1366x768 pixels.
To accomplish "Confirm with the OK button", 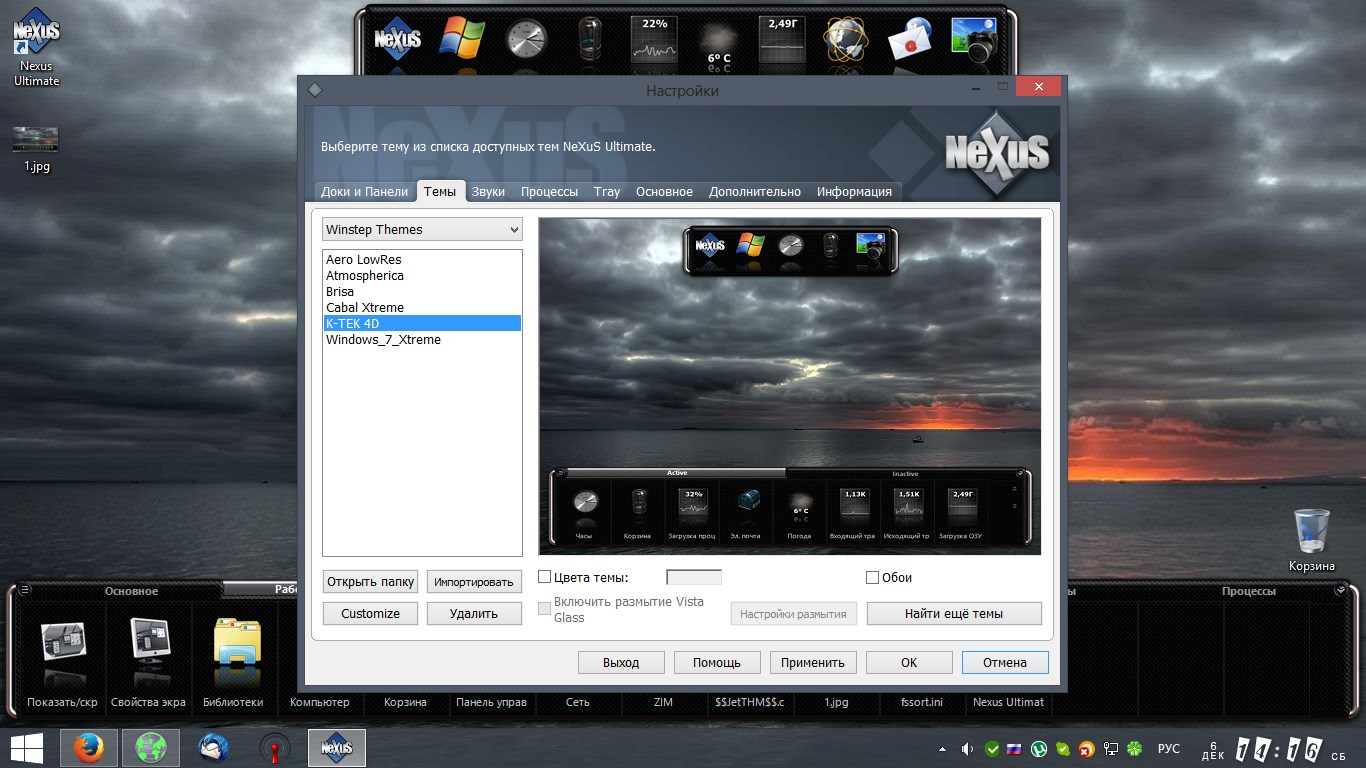I will (909, 662).
